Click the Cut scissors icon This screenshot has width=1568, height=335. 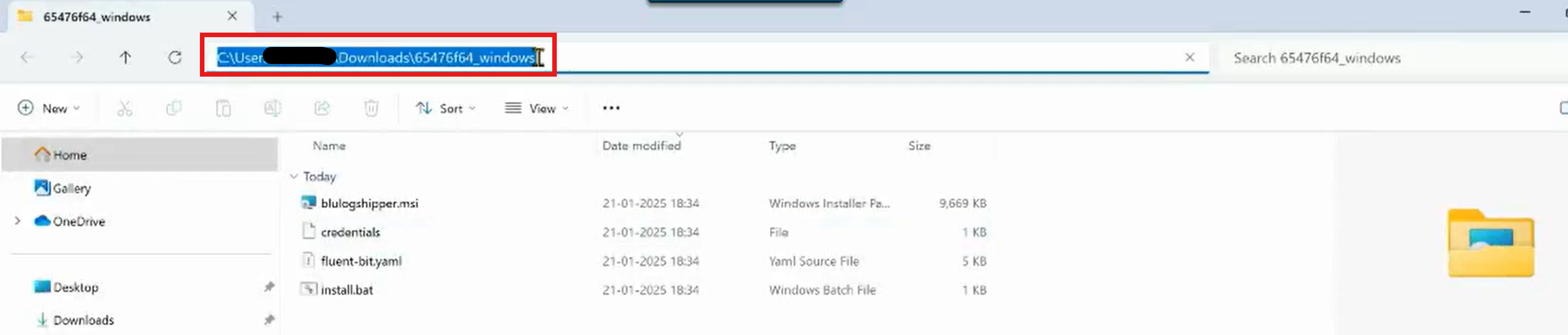(125, 109)
